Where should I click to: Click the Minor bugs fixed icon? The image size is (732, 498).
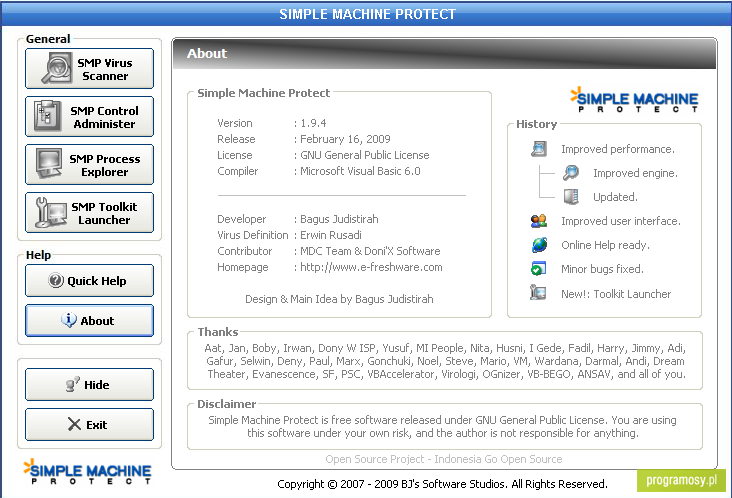(539, 269)
